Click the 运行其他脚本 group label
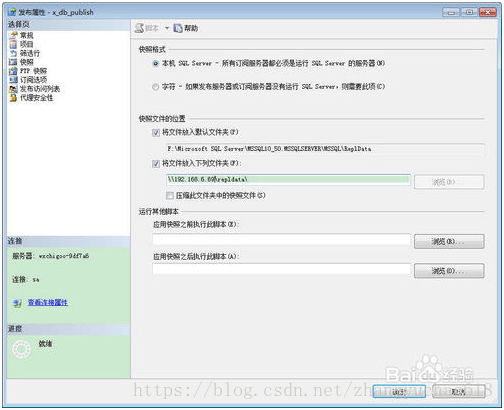 [159, 212]
